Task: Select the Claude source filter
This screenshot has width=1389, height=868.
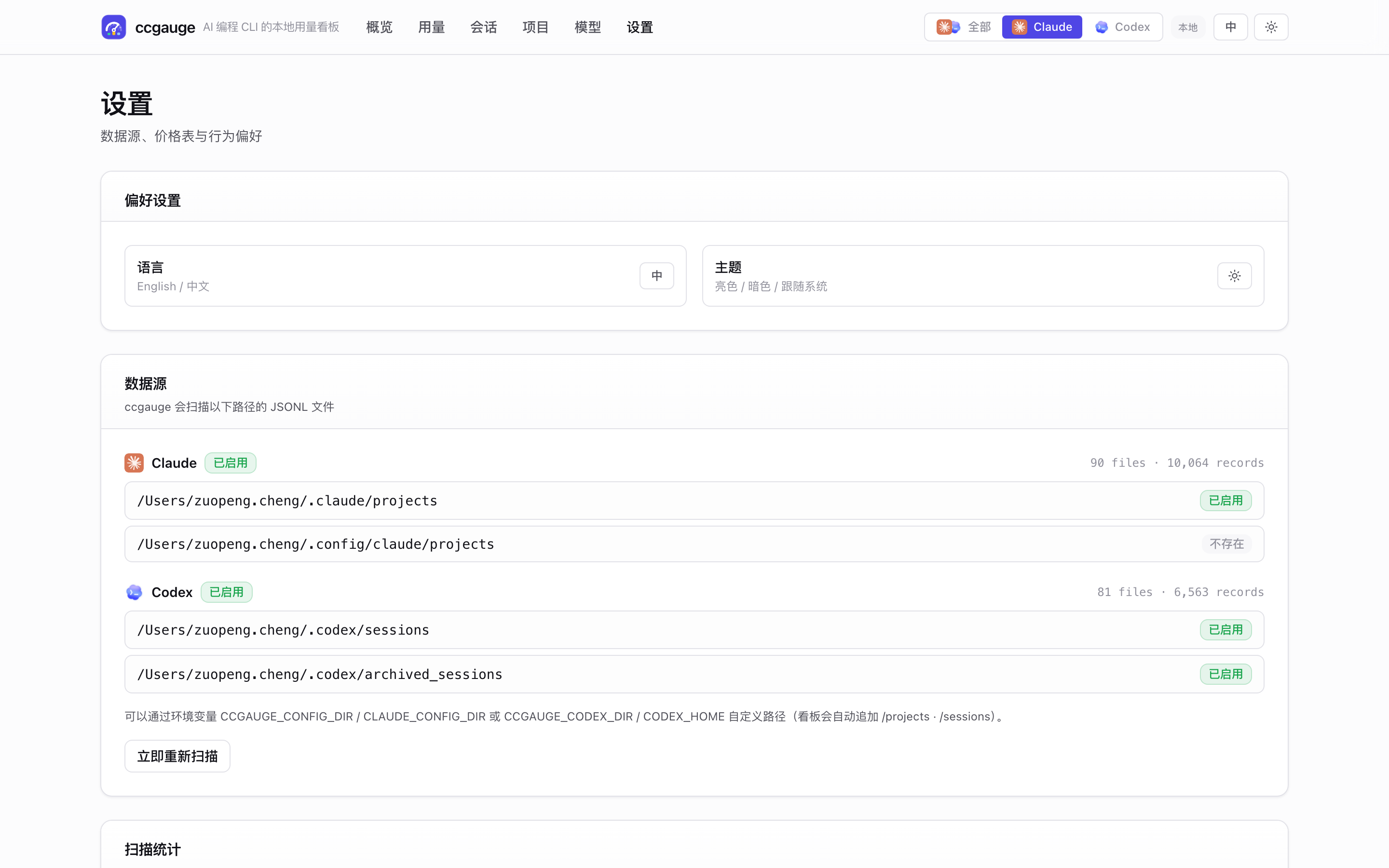Action: tap(1042, 27)
